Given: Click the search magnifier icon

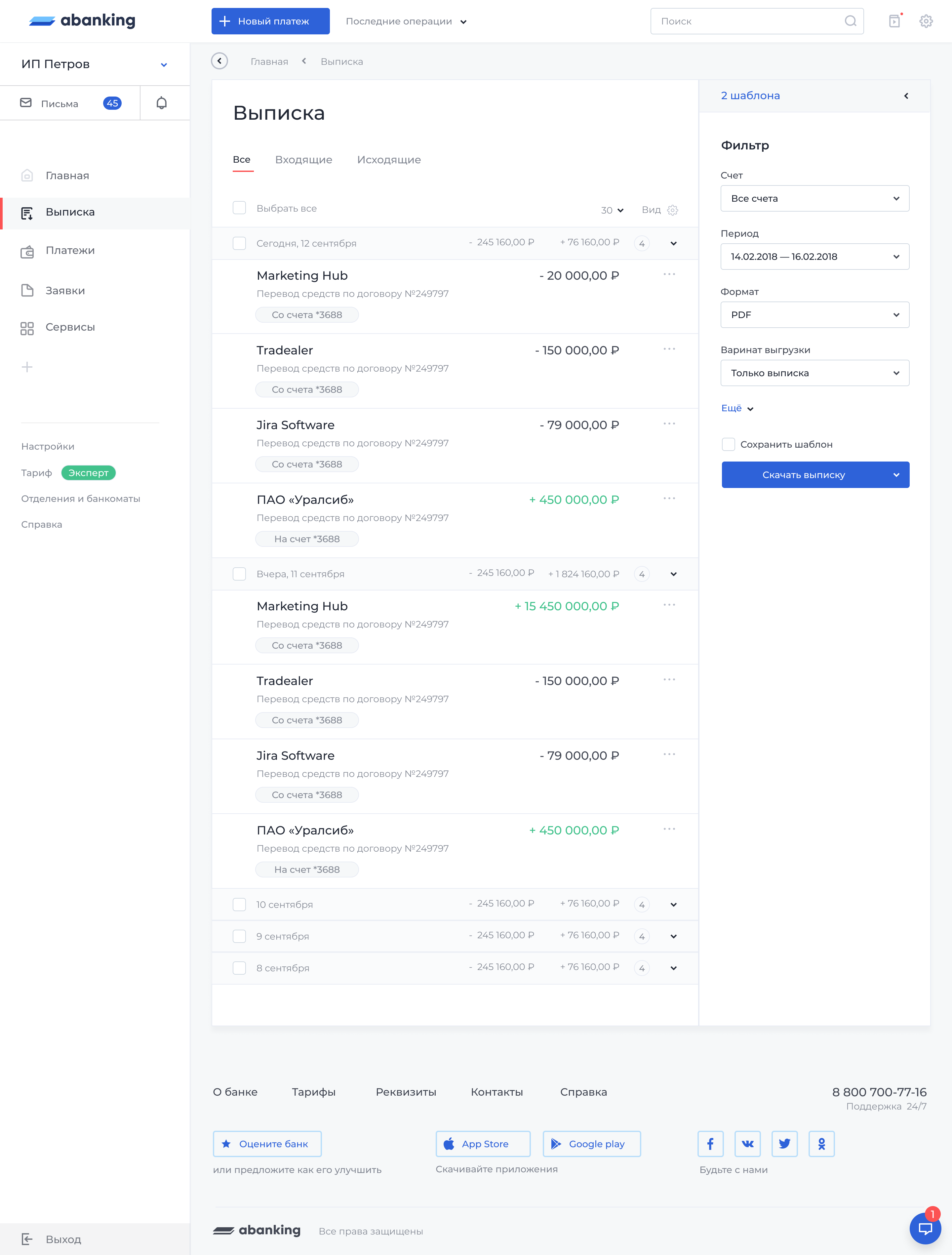Looking at the screenshot, I should [x=851, y=21].
